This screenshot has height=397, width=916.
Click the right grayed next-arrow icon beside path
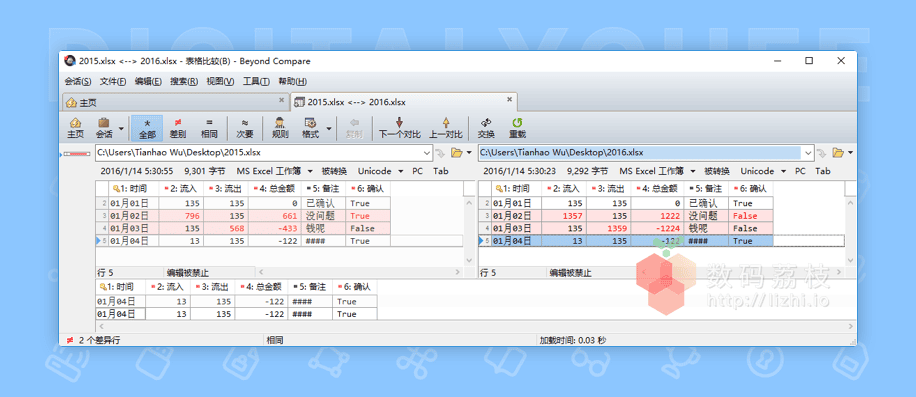click(x=822, y=153)
